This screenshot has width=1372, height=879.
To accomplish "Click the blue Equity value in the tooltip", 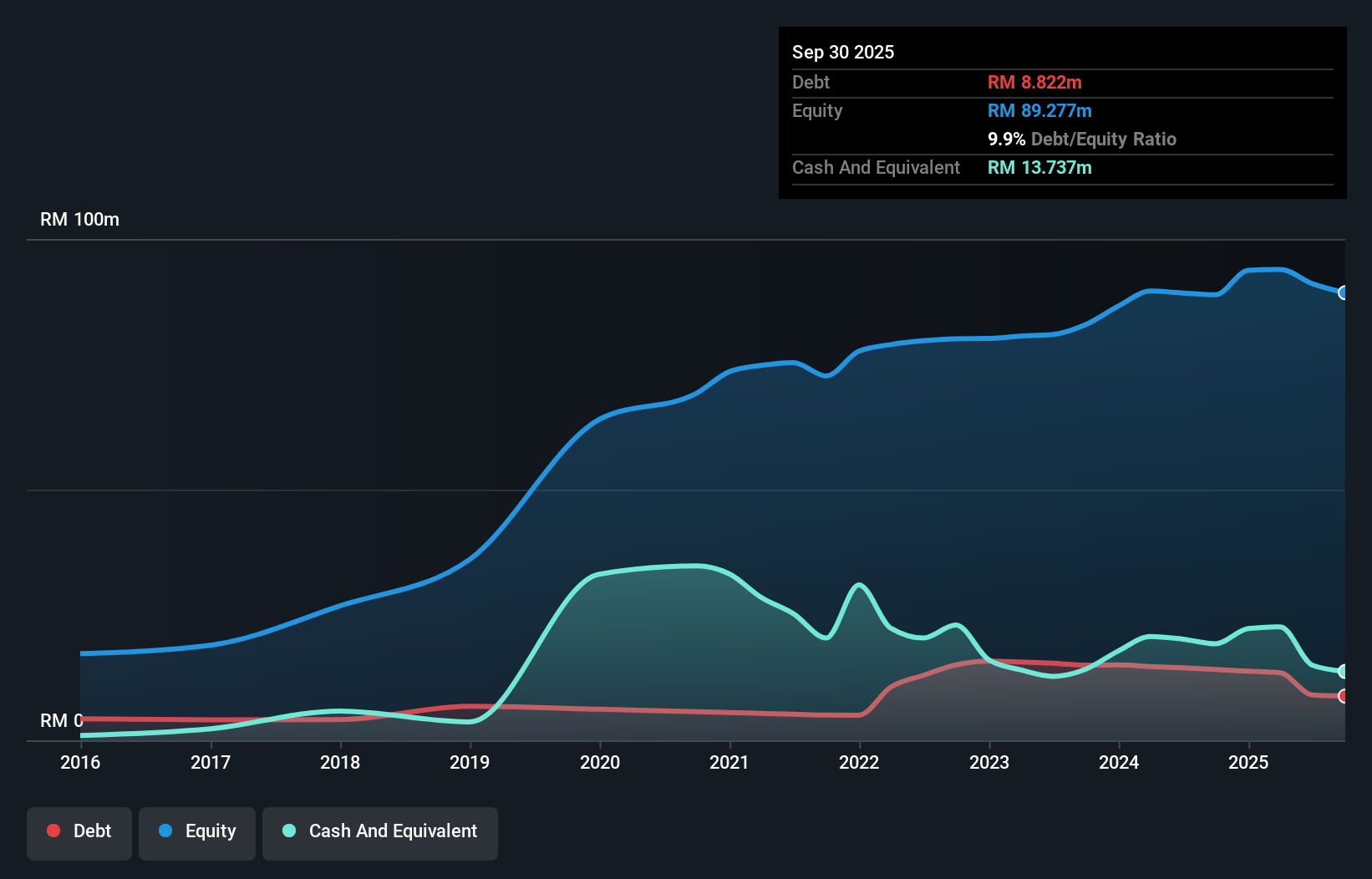I will click(1039, 110).
